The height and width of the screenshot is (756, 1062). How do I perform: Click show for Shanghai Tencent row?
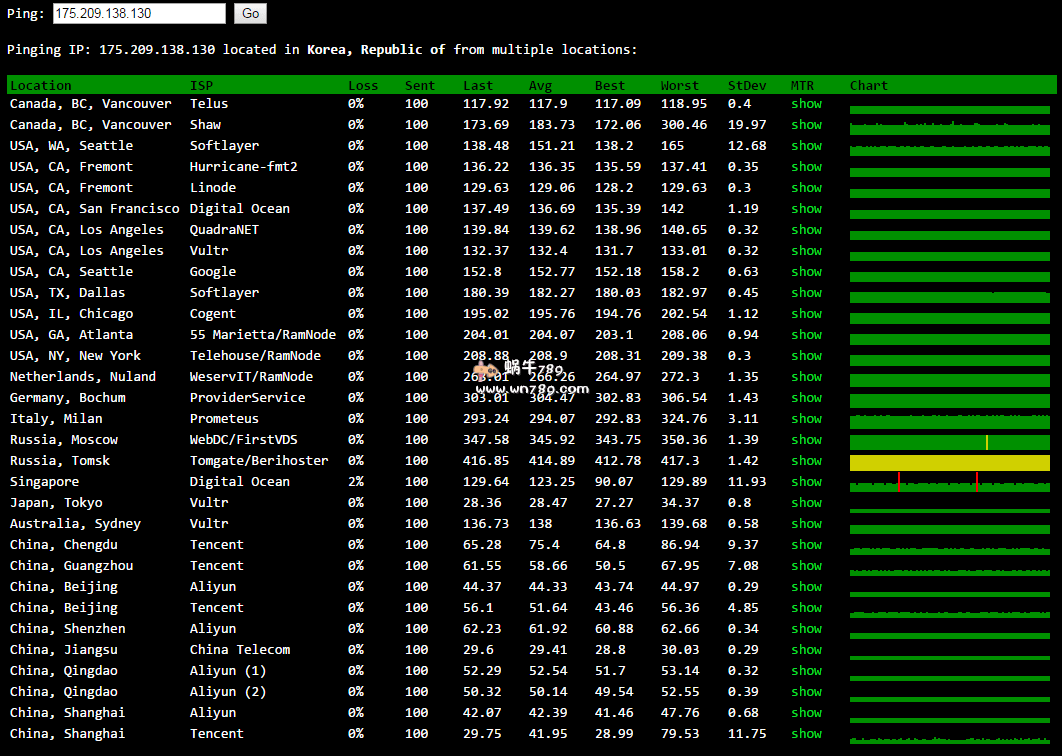coord(806,734)
